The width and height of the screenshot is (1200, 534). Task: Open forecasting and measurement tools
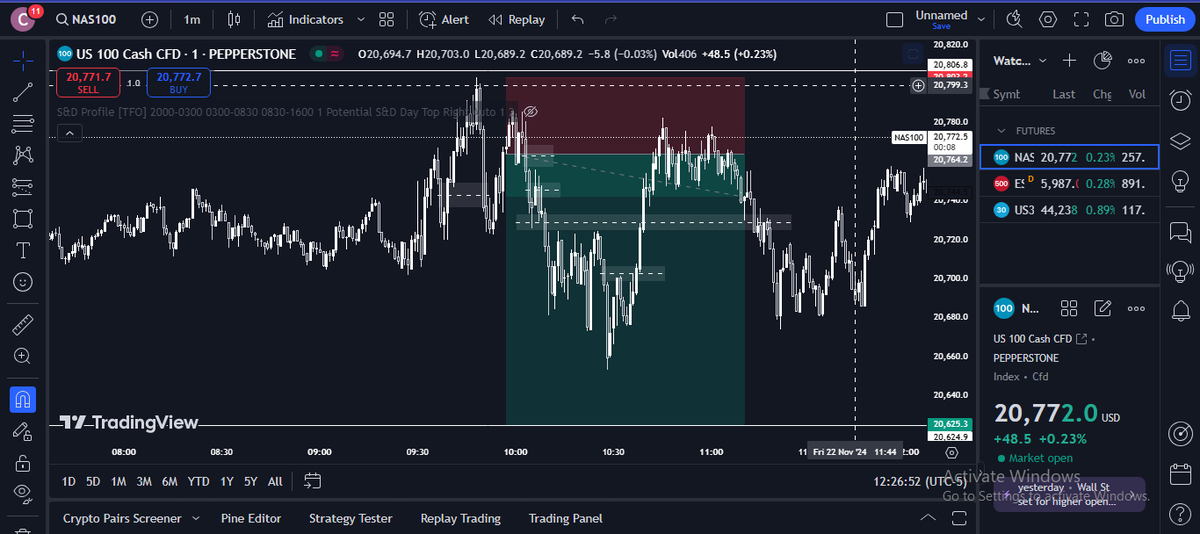[23, 187]
